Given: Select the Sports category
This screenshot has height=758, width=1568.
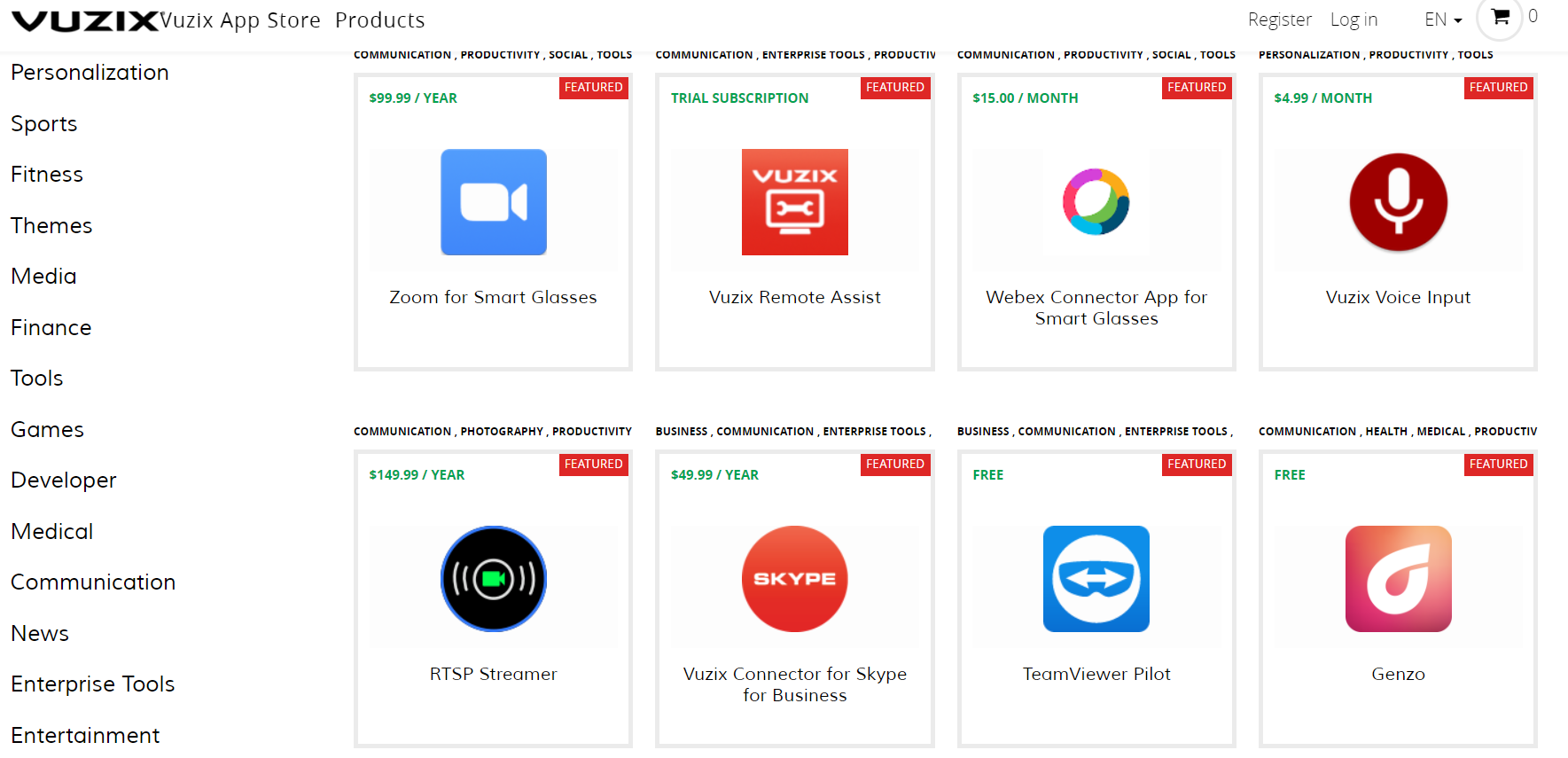Looking at the screenshot, I should coord(44,124).
